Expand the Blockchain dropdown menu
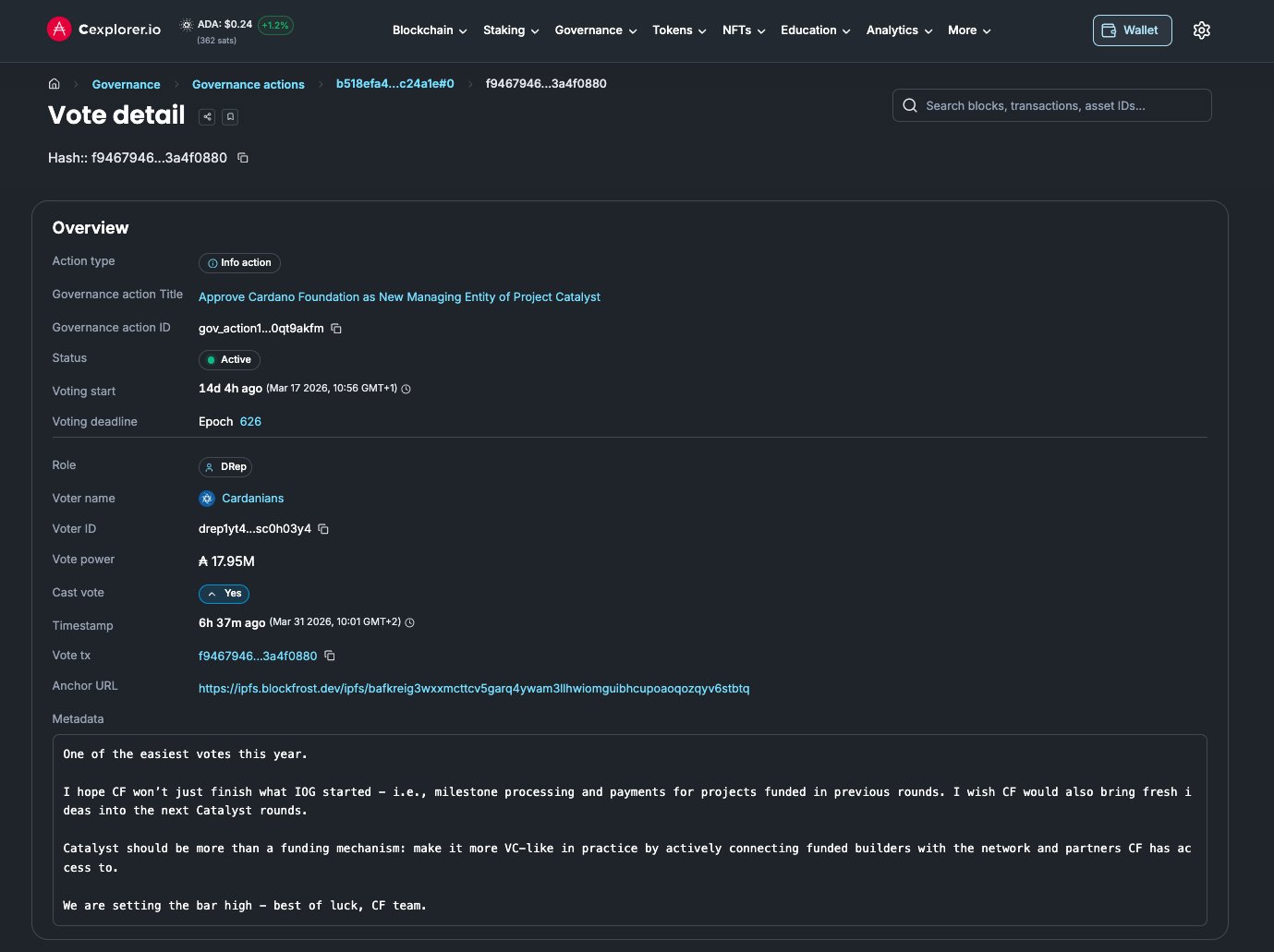Screen dimensions: 1274x952 click(430, 30)
